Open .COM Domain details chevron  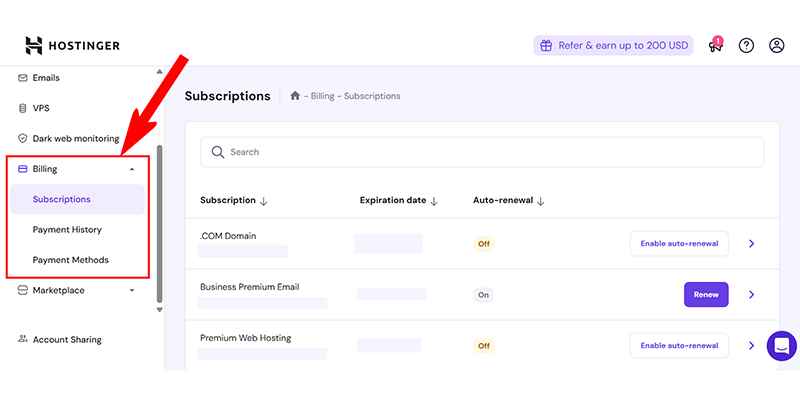pyautogui.click(x=751, y=244)
